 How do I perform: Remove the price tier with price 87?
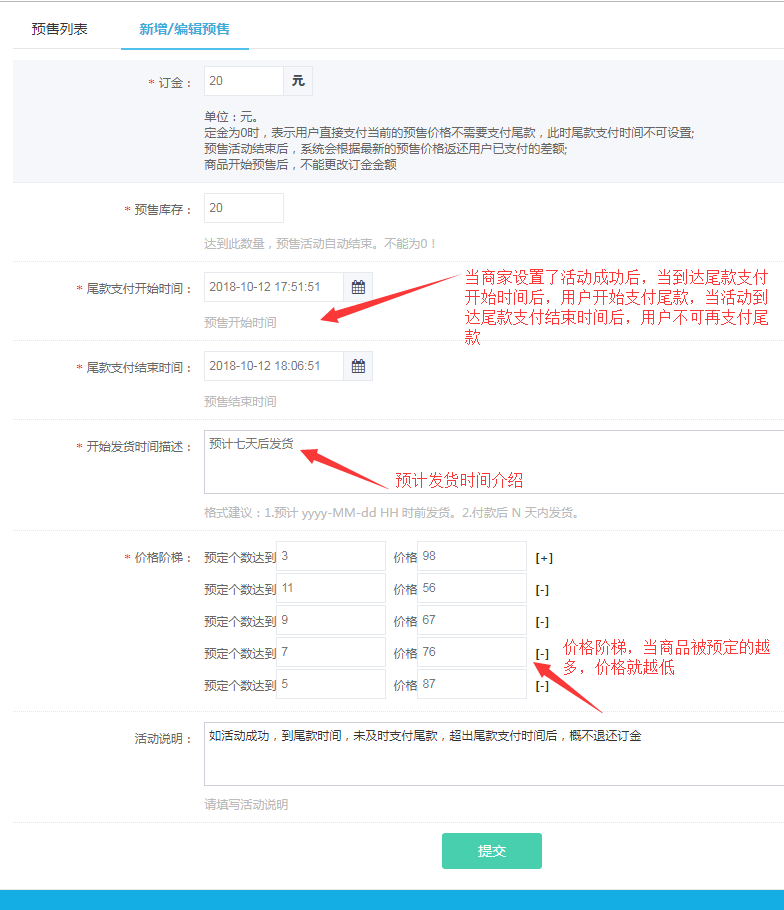542,686
